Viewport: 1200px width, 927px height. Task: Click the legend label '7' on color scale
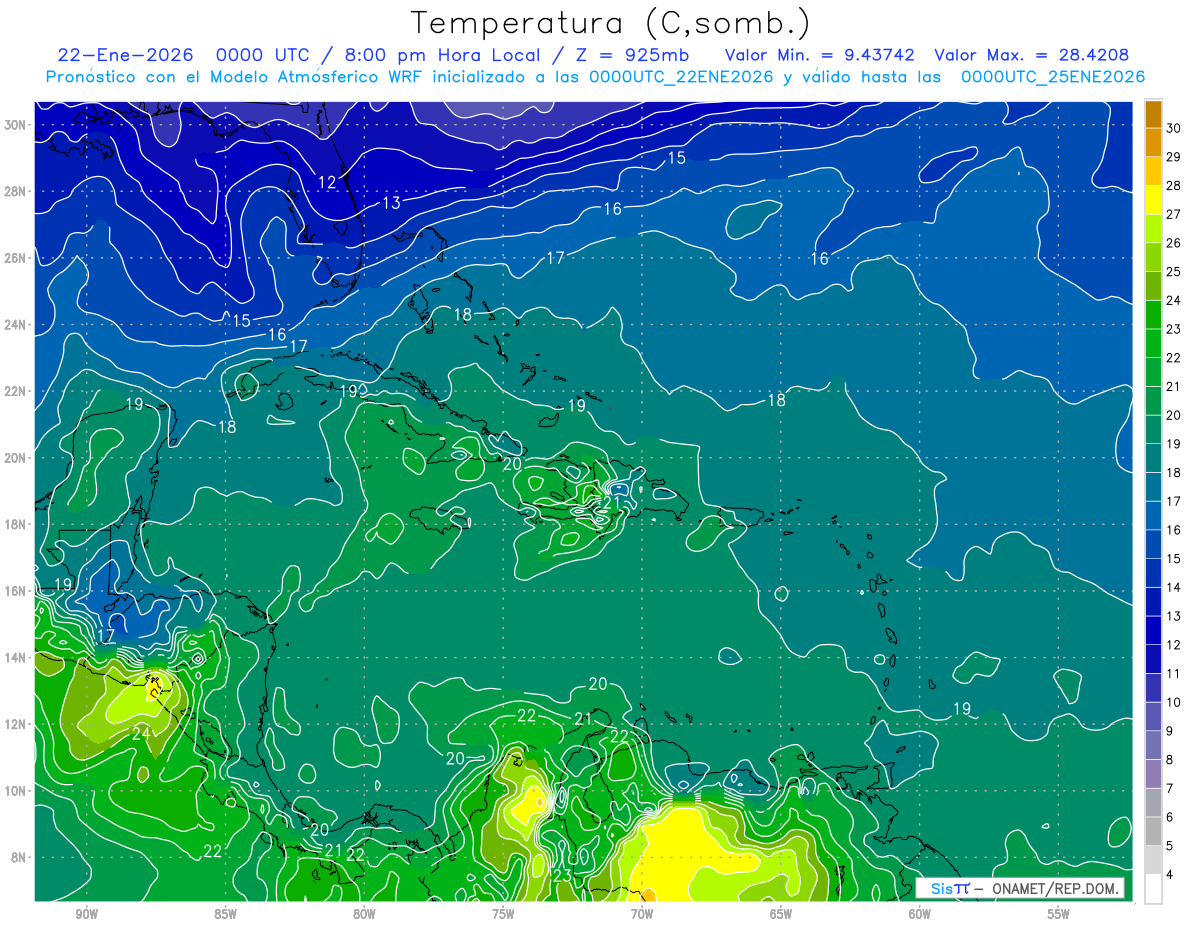1171,789
